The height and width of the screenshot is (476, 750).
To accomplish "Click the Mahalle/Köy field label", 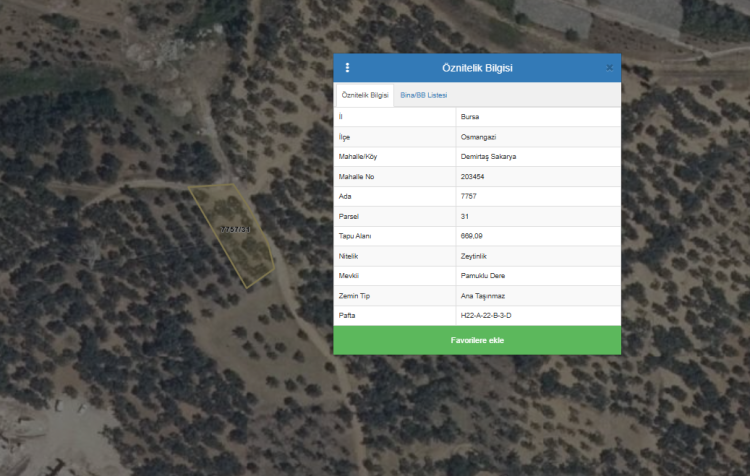I will point(359,157).
